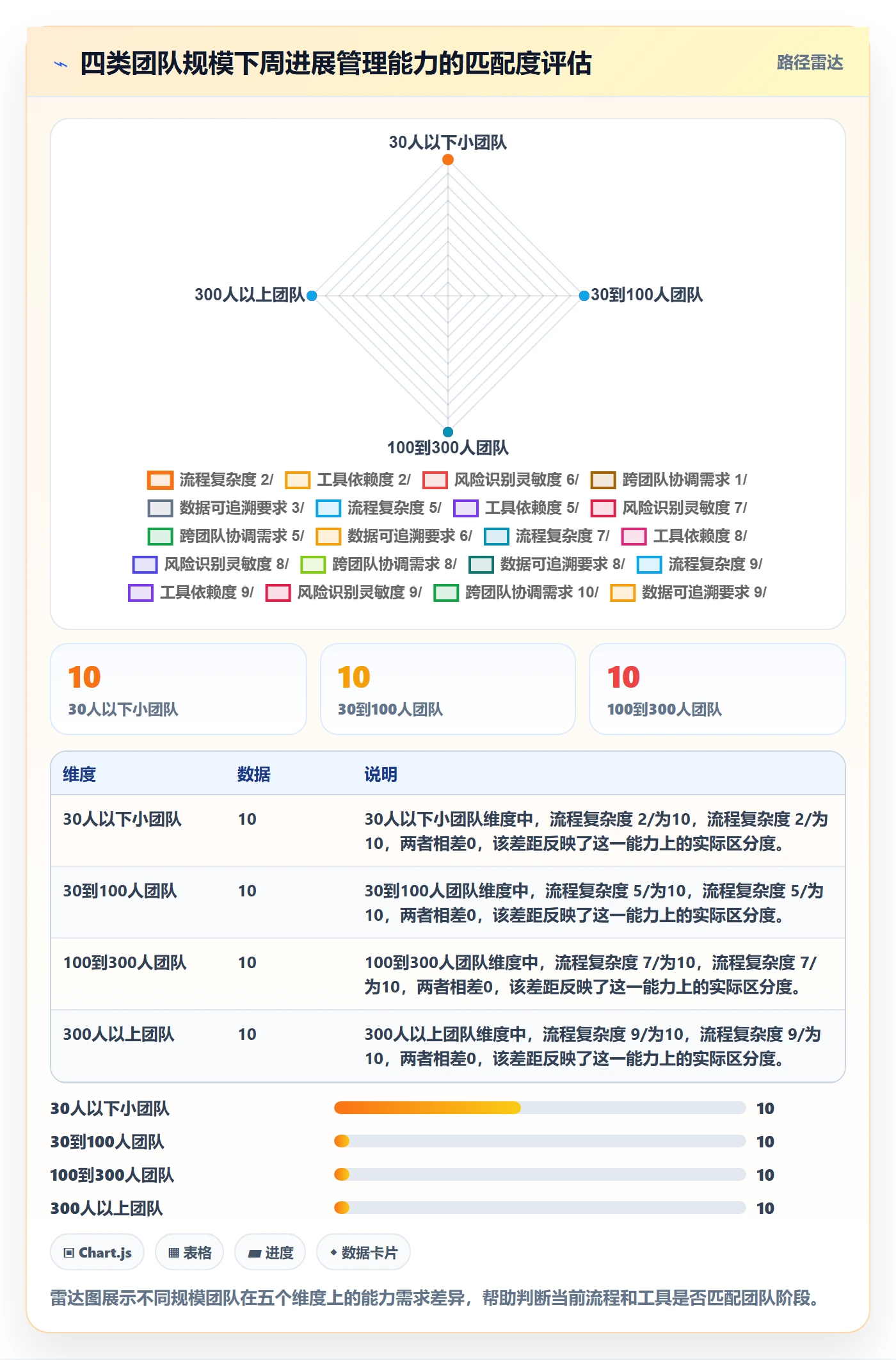
Task: Click the lightning icon beside the title
Action: click(61, 64)
